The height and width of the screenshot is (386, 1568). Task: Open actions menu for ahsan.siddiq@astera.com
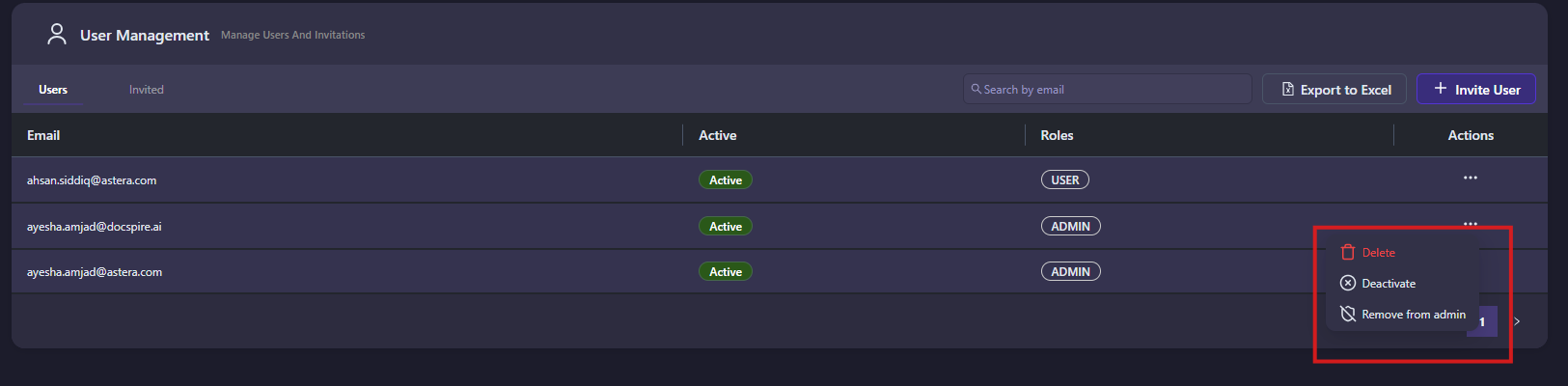(1470, 179)
